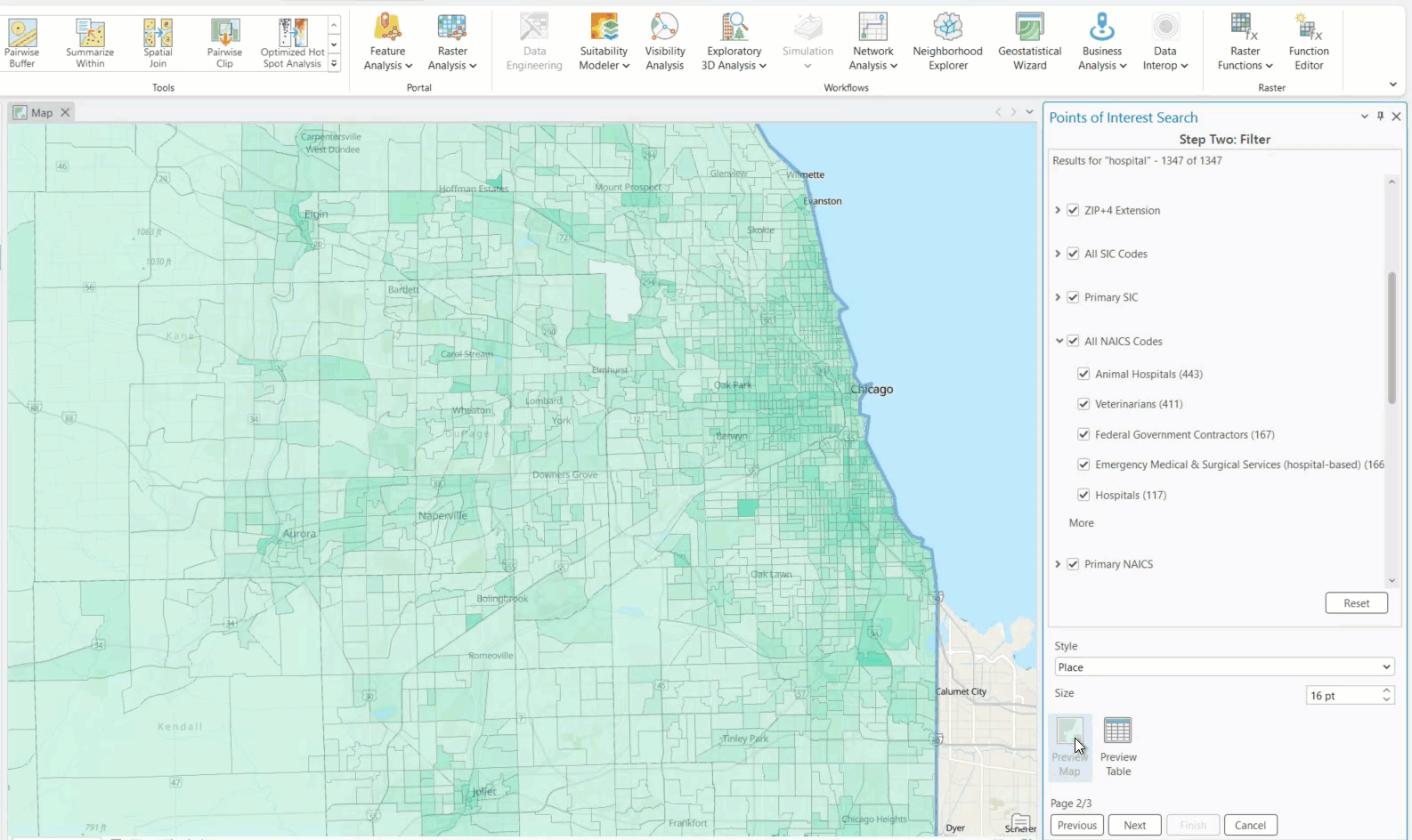The image size is (1412, 840).
Task: Open the Data Engineering tool
Action: (534, 42)
